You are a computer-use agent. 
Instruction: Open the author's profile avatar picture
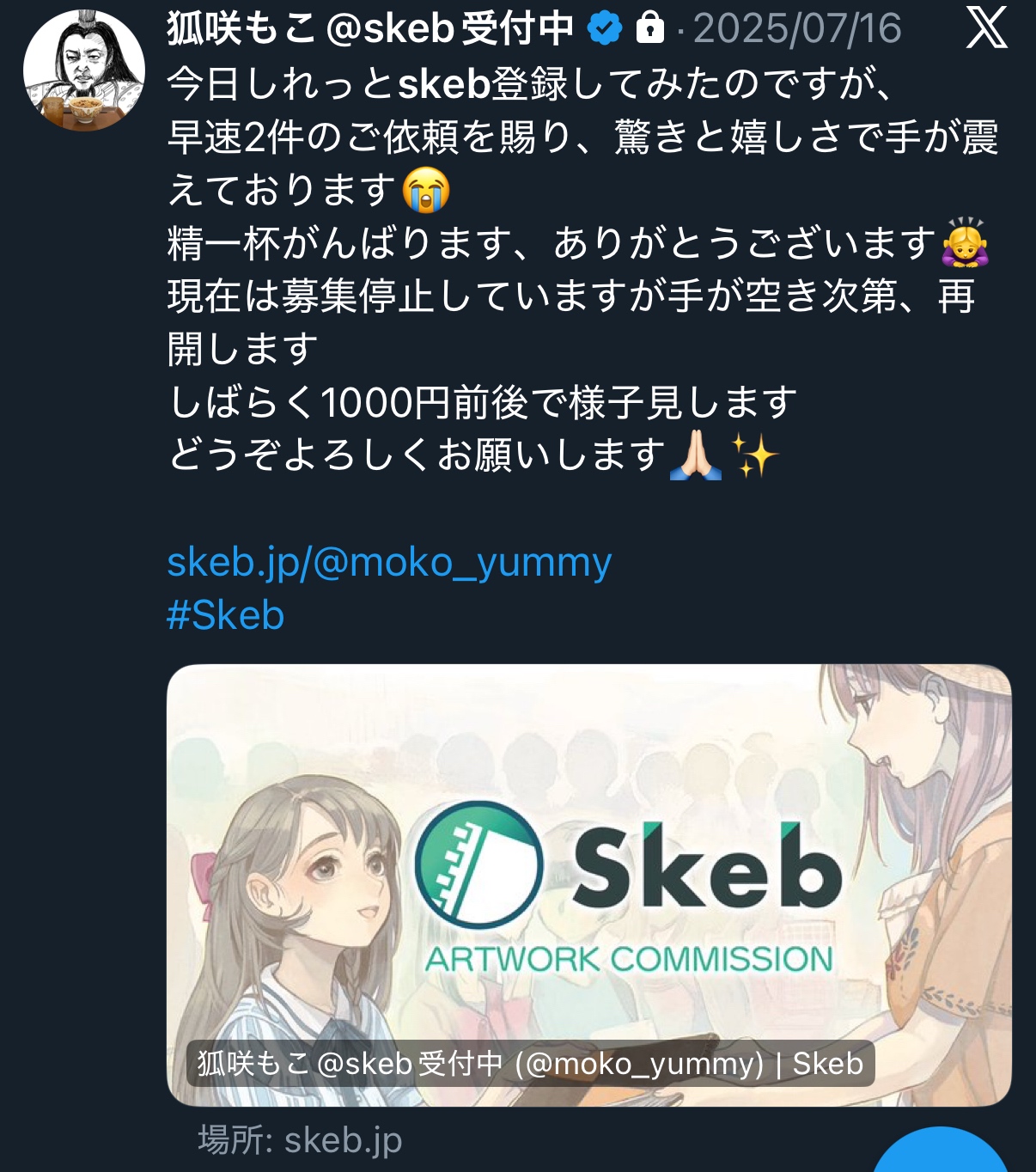click(x=84, y=70)
